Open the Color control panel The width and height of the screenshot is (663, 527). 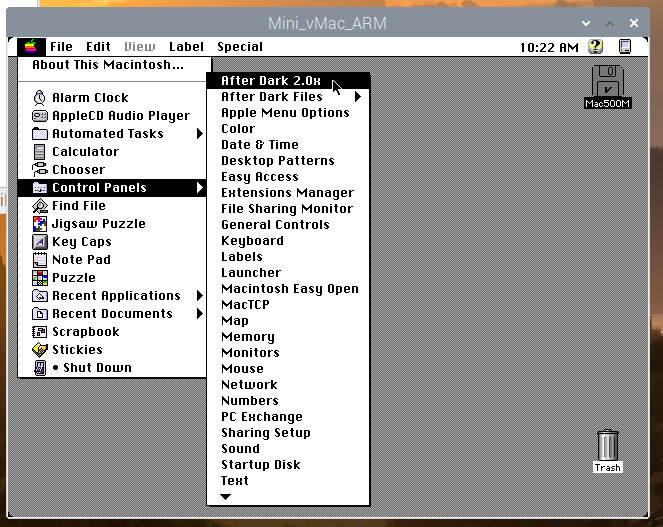click(288, 129)
